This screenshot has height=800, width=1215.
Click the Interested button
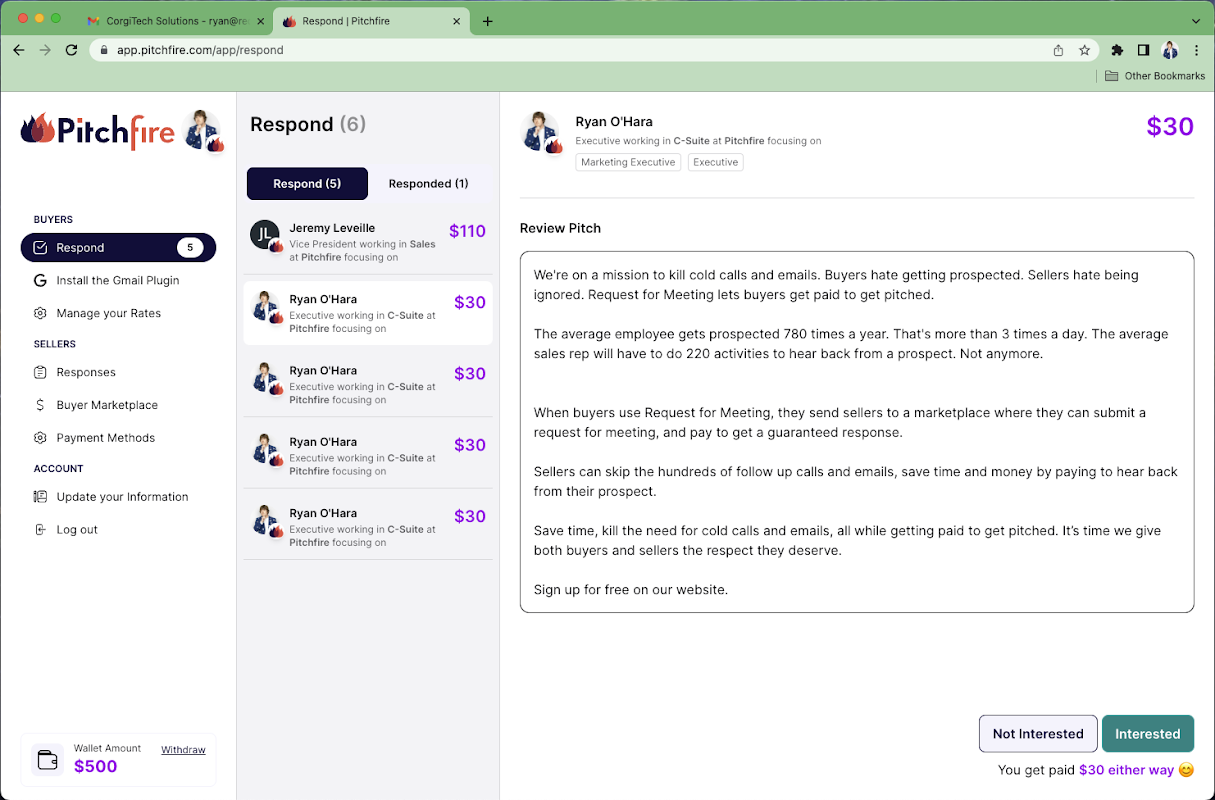point(1148,734)
